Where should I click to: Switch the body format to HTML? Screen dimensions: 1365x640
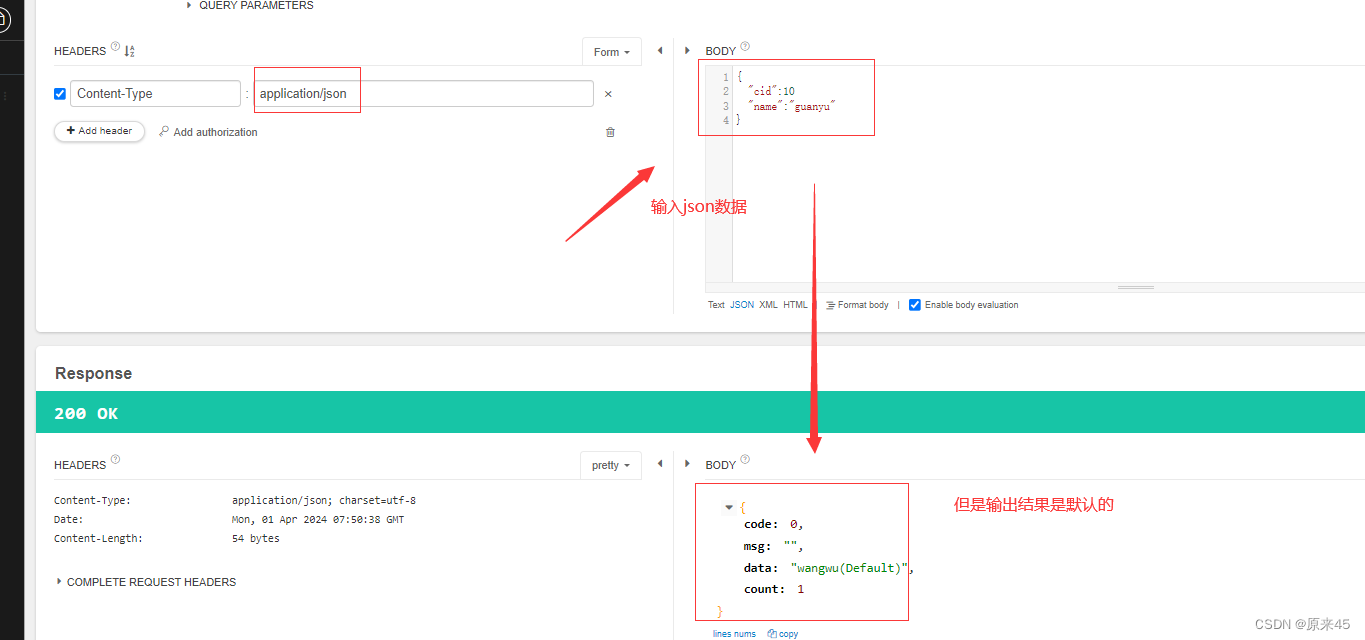795,305
